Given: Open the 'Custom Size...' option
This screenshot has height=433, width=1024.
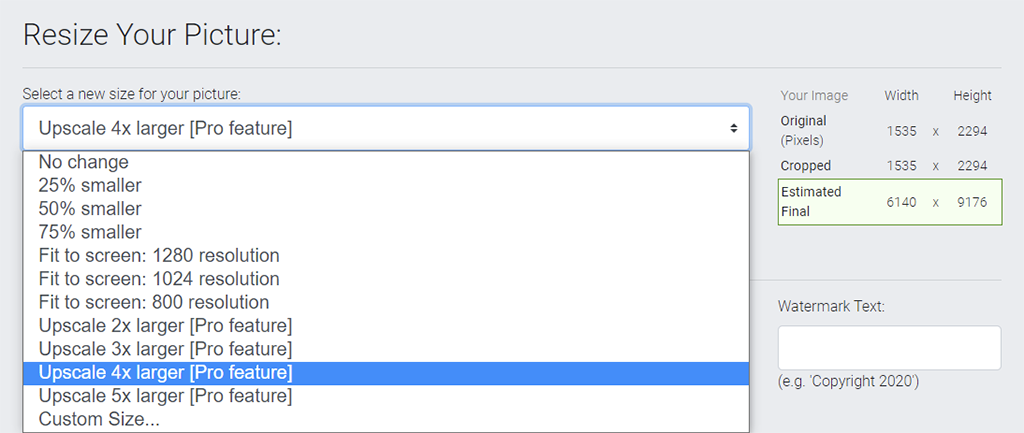Looking at the screenshot, I should (x=385, y=419).
